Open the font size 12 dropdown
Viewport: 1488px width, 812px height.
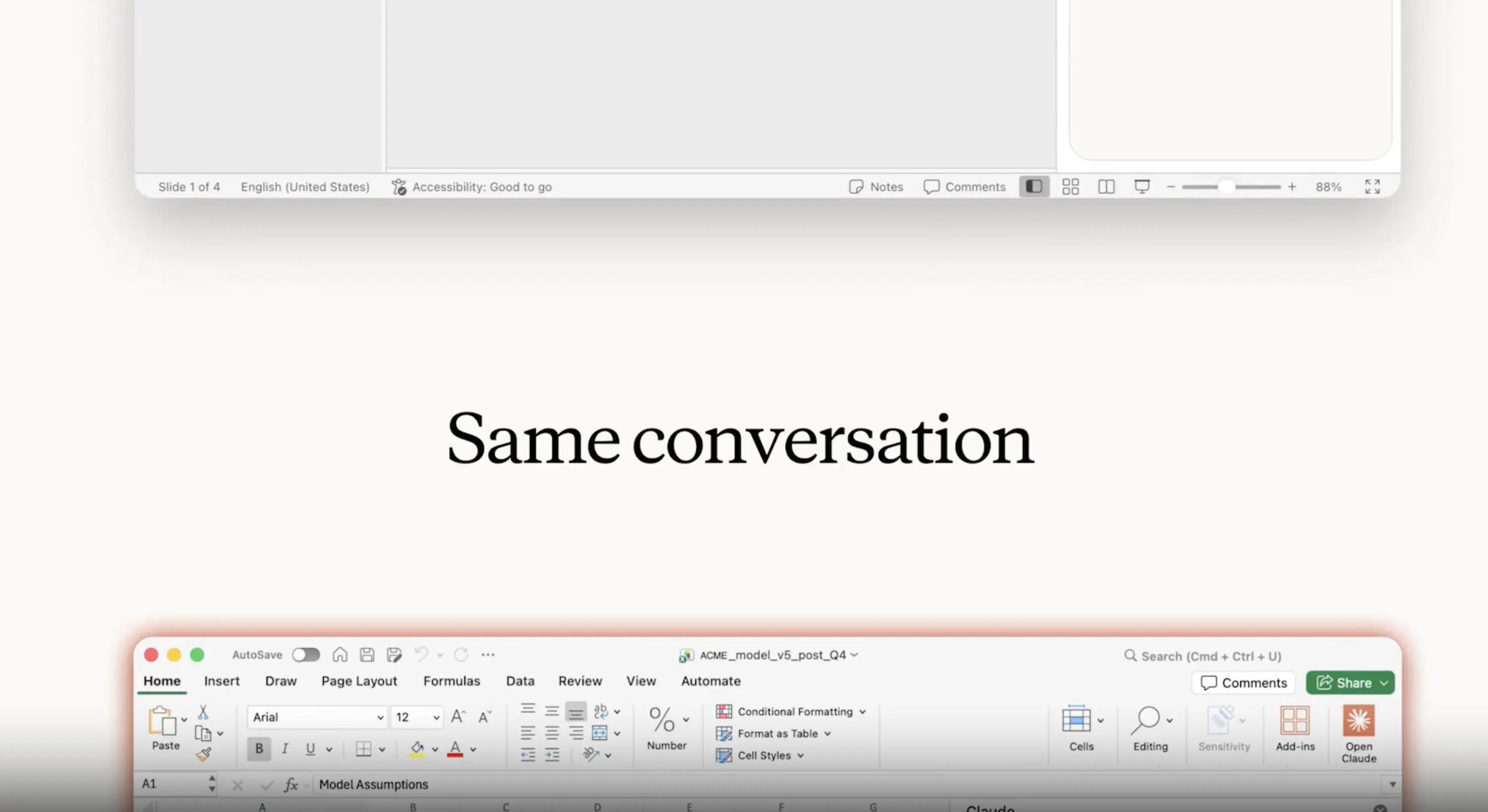point(436,717)
